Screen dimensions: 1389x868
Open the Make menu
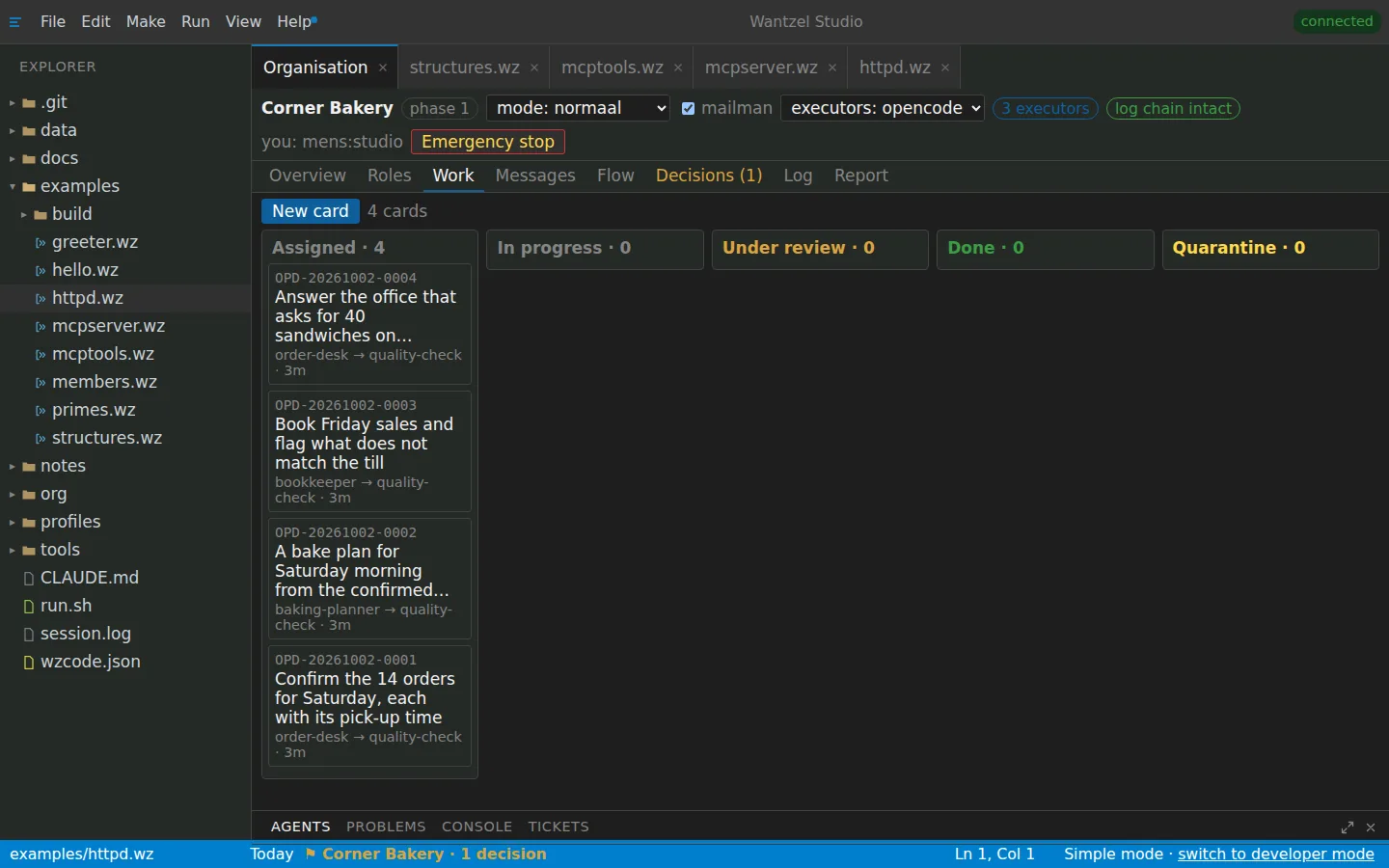pyautogui.click(x=146, y=21)
